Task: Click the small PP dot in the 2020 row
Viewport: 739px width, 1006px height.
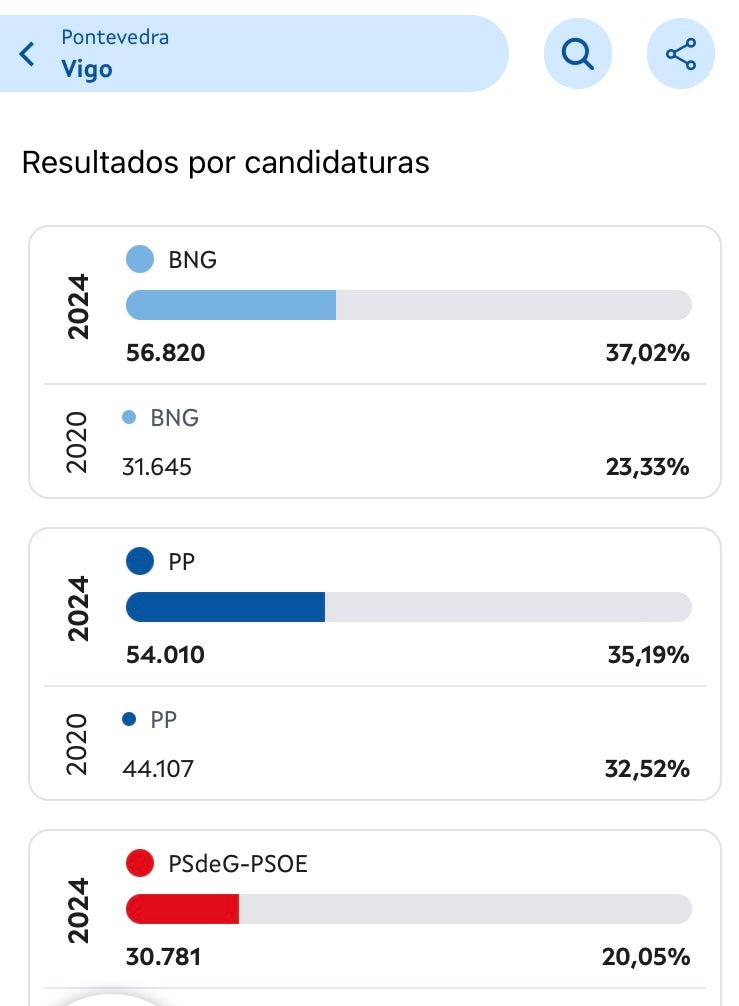Action: [x=129, y=719]
